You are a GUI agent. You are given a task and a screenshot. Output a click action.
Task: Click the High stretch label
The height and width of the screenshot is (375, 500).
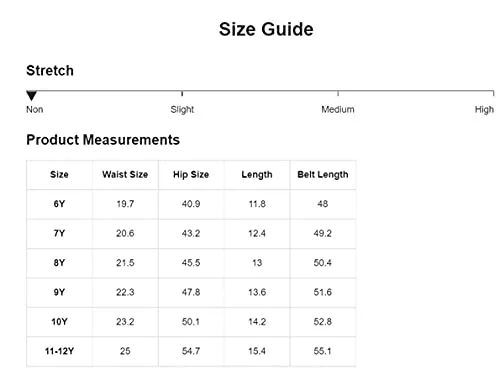coord(484,110)
